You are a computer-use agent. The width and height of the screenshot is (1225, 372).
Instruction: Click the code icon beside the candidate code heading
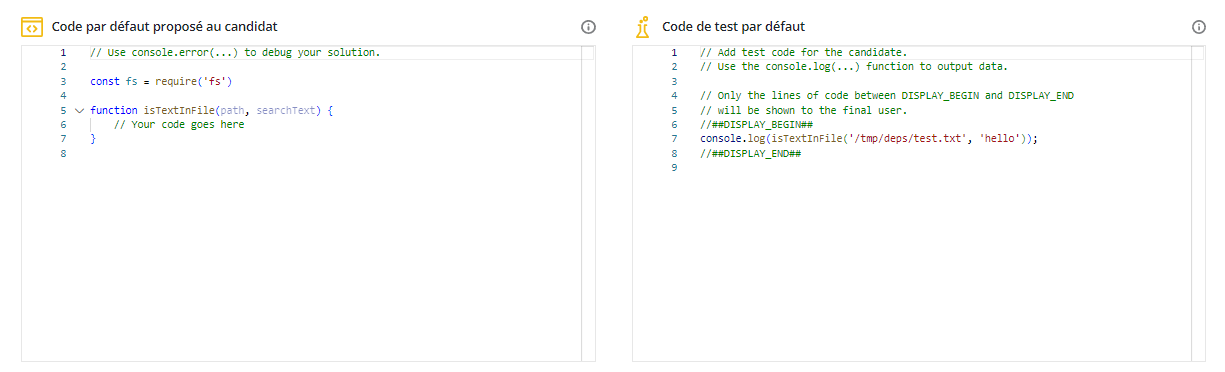click(x=31, y=27)
